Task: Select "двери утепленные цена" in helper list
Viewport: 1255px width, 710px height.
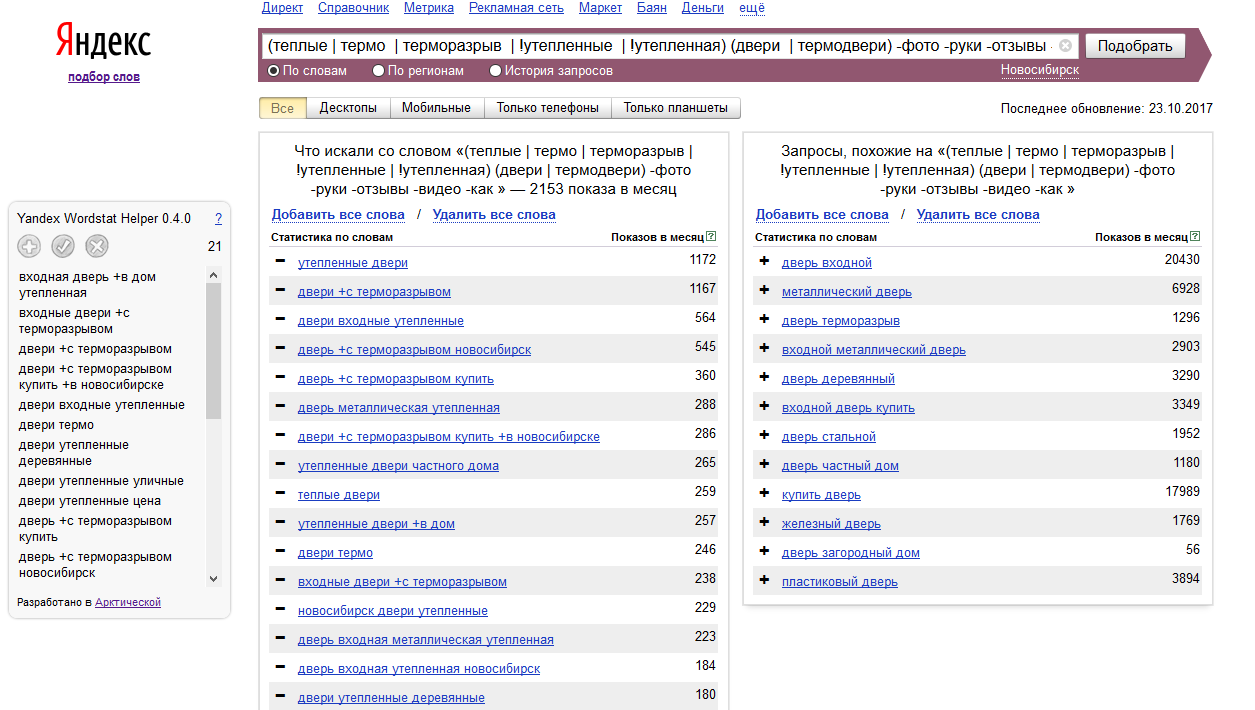Action: pyautogui.click(x=90, y=501)
